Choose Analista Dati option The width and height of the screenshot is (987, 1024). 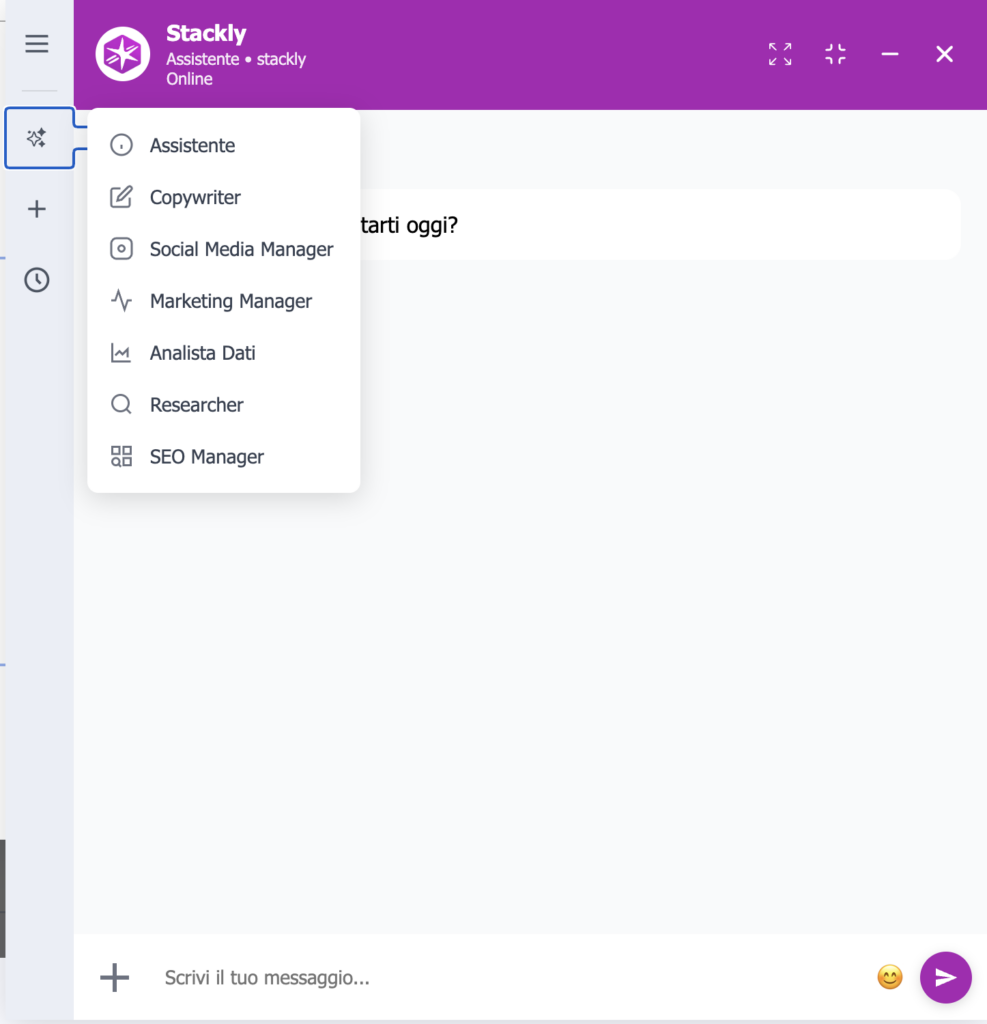223,353
